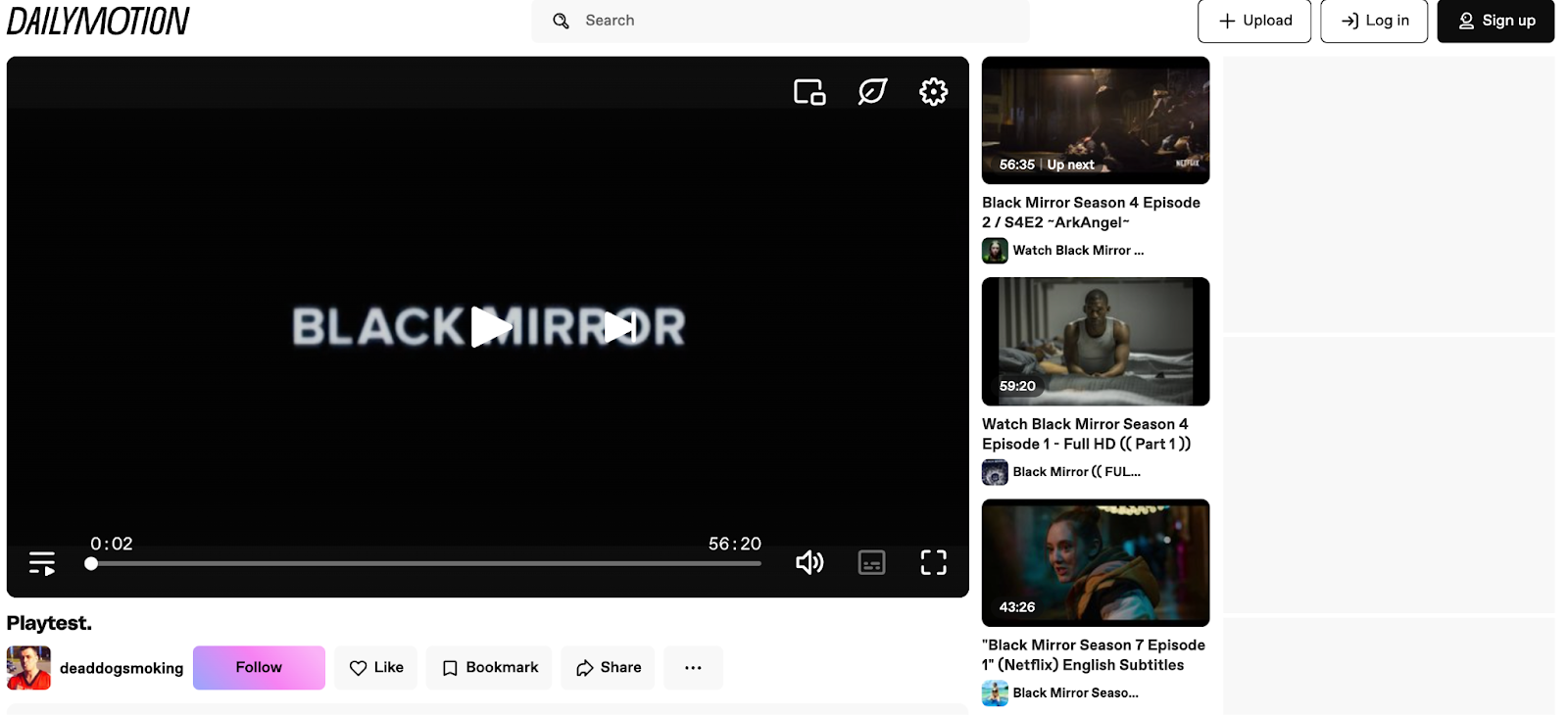Click the Black Mirror (( FUL... channel avatar
1568x715 pixels.
coord(995,472)
